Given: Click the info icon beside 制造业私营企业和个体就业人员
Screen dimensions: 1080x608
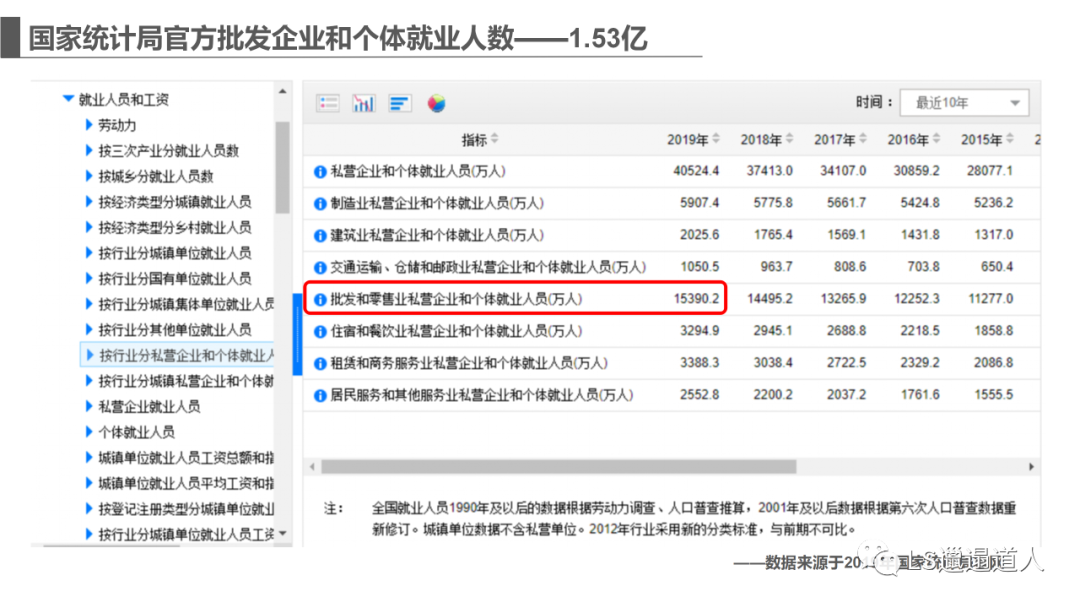Looking at the screenshot, I should click(322, 202).
